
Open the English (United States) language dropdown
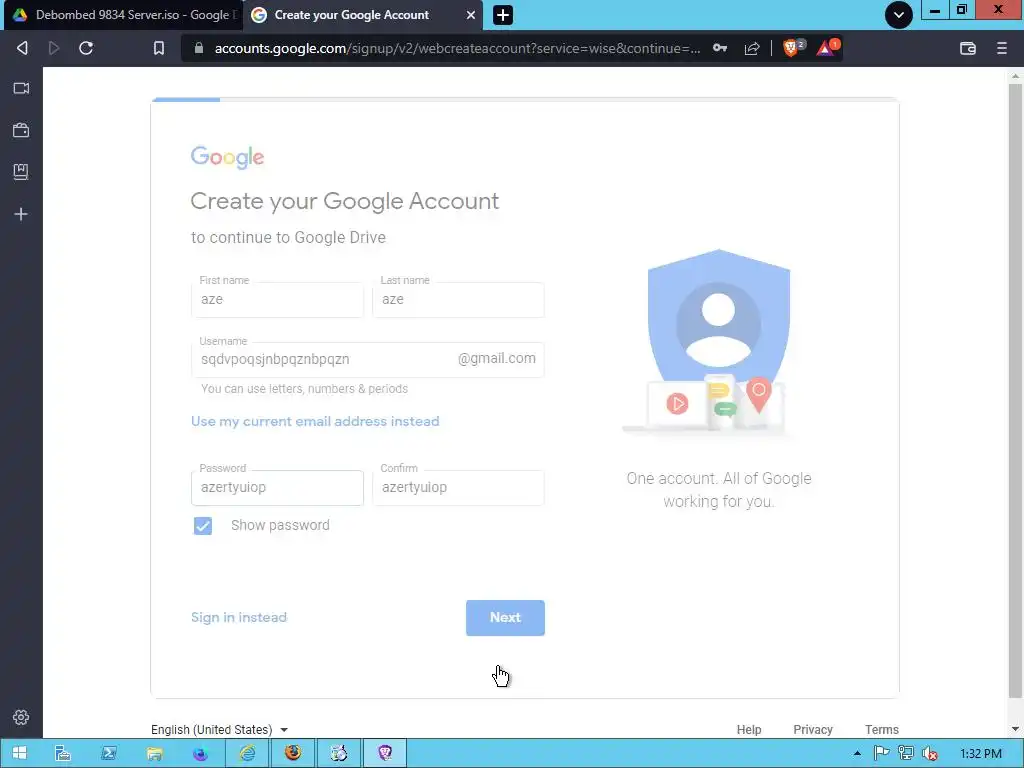point(219,729)
